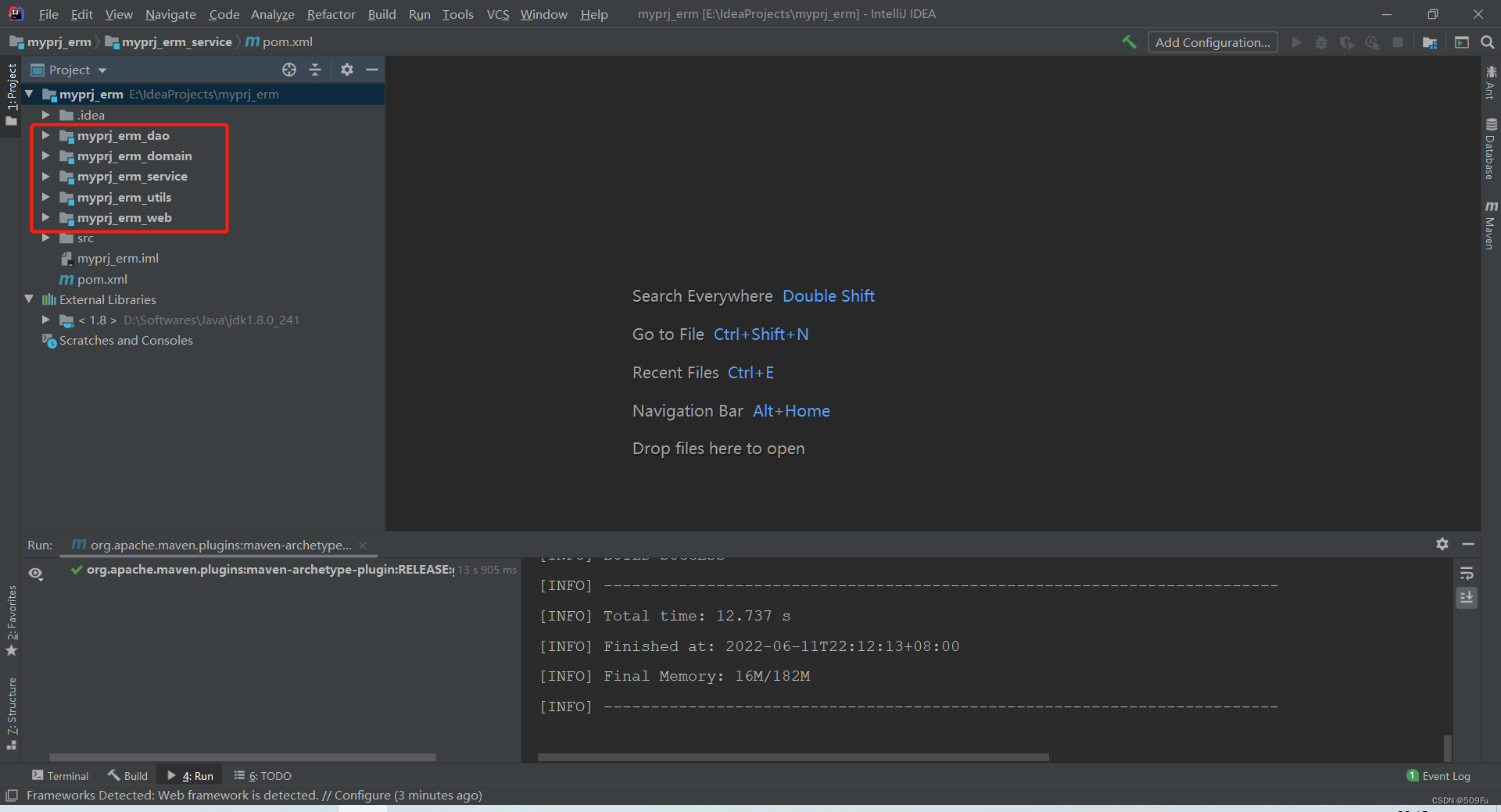Click locate/select opened file target icon
The height and width of the screenshot is (812, 1501).
pos(289,70)
